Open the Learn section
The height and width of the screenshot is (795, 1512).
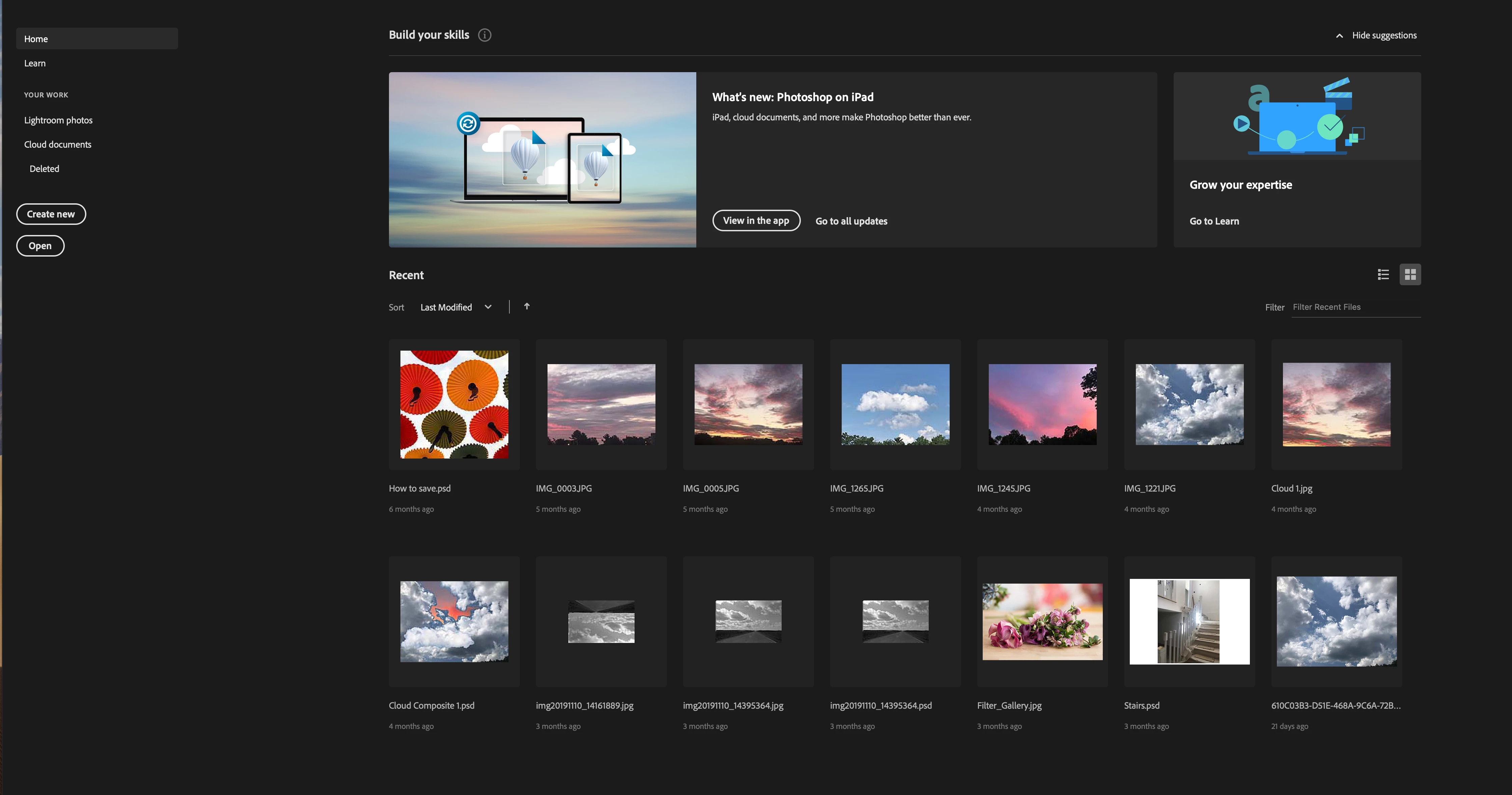(x=35, y=63)
